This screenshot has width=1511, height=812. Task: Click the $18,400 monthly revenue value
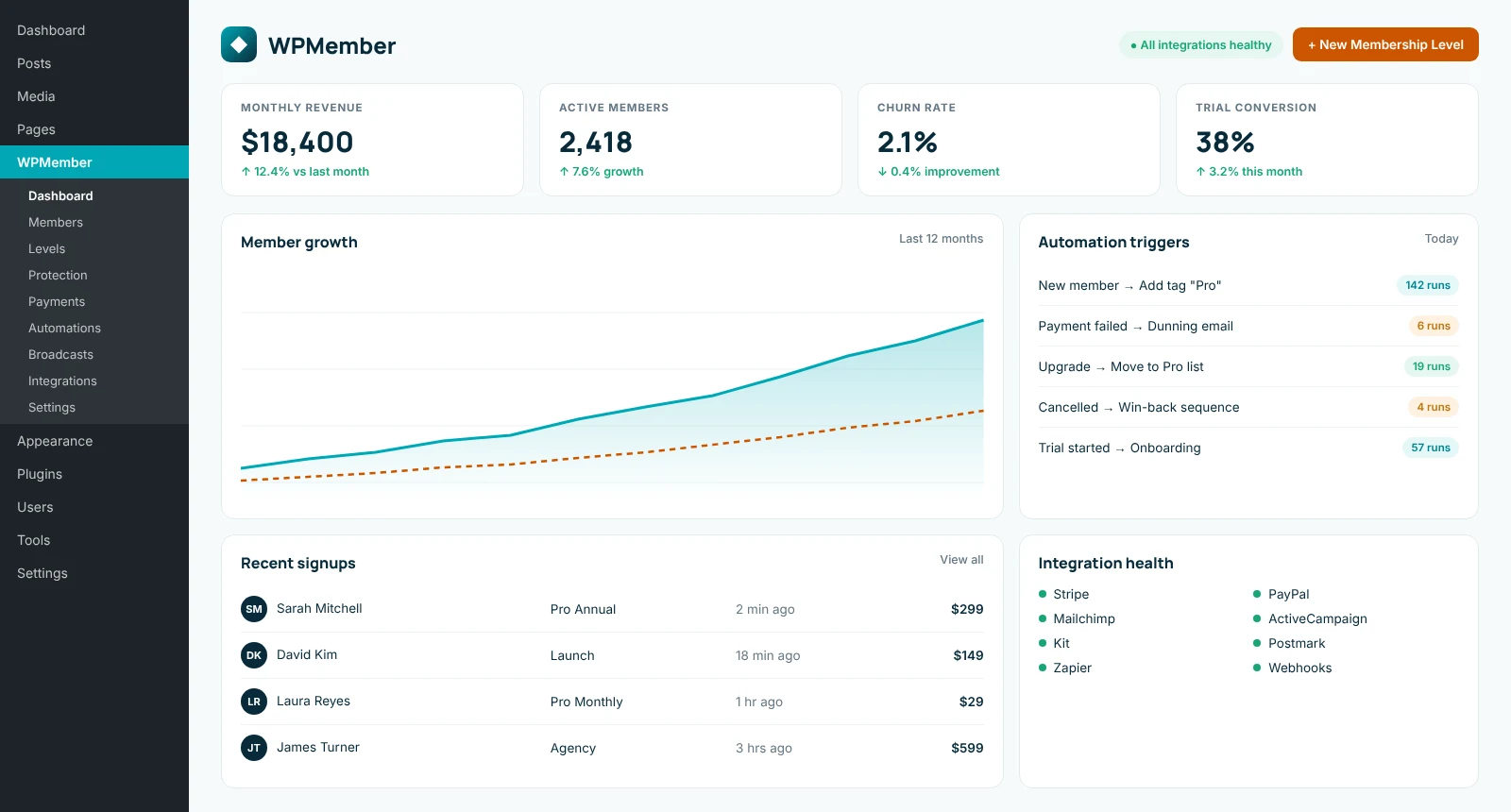[297, 142]
